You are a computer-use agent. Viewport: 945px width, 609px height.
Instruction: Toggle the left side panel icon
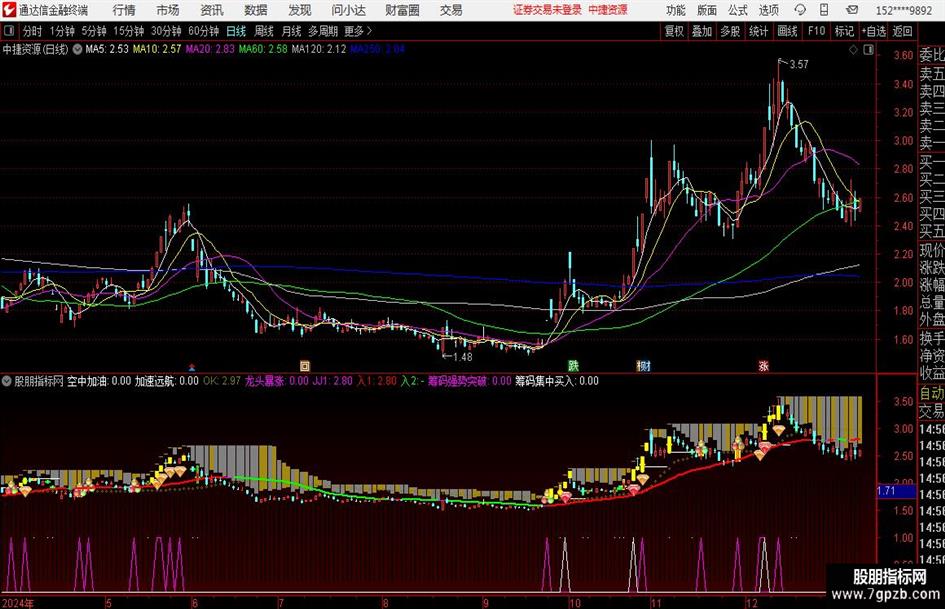[8, 31]
